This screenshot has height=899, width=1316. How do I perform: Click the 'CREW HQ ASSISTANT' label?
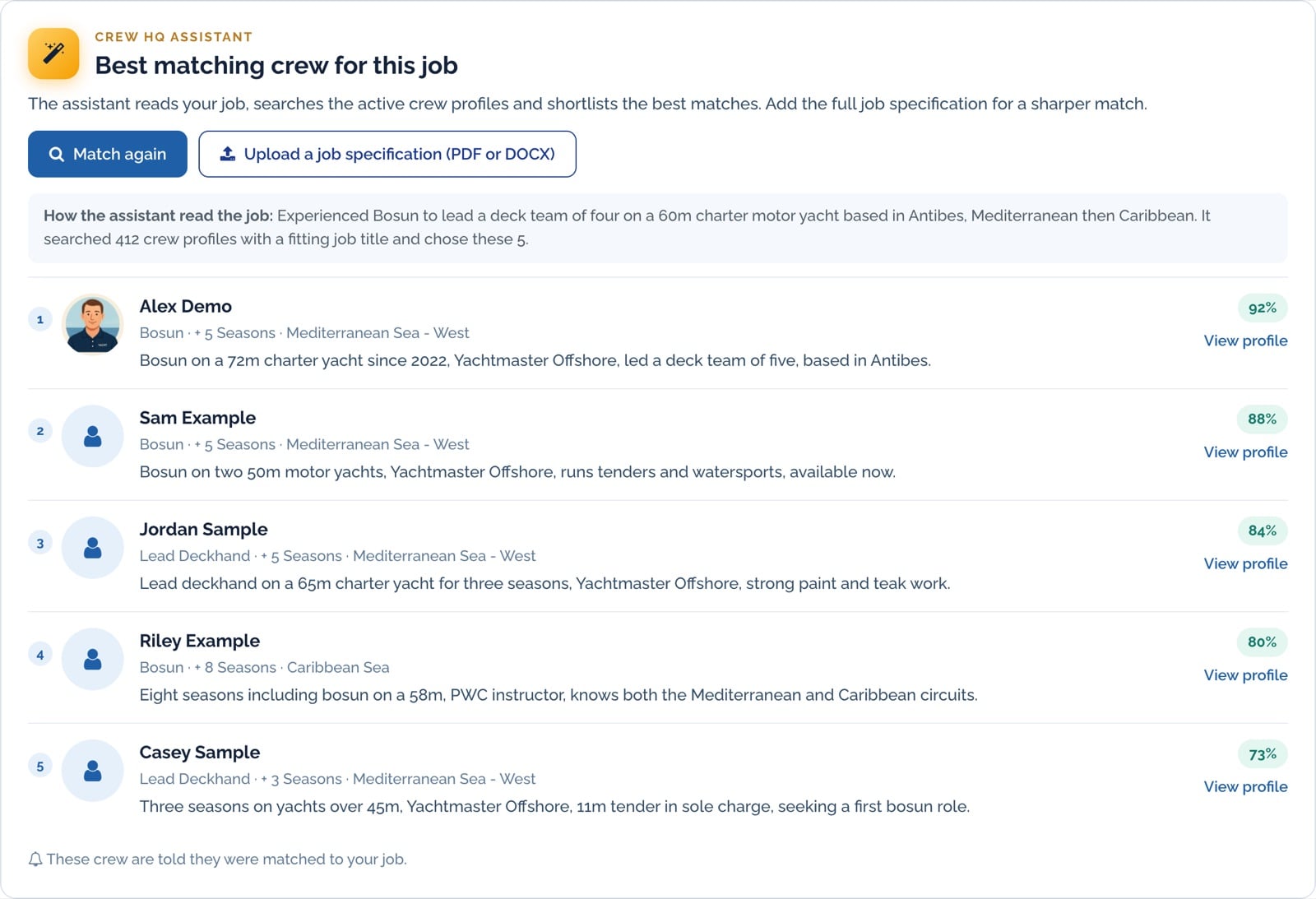pos(174,37)
